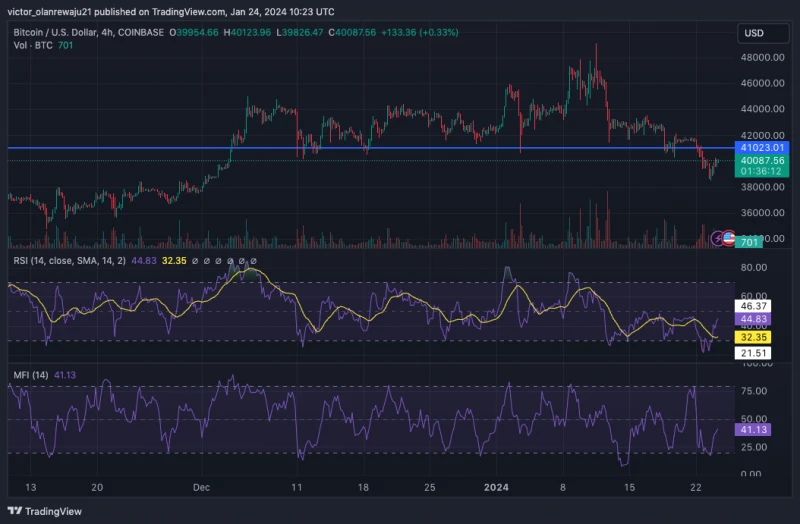Click the Dec marker on time axis
The width and height of the screenshot is (800, 524).
tap(201, 487)
